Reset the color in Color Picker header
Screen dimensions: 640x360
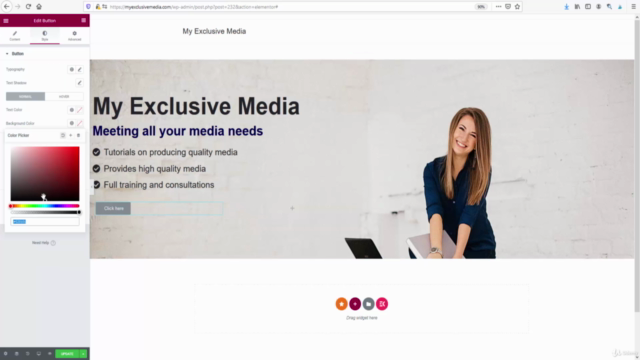63,135
